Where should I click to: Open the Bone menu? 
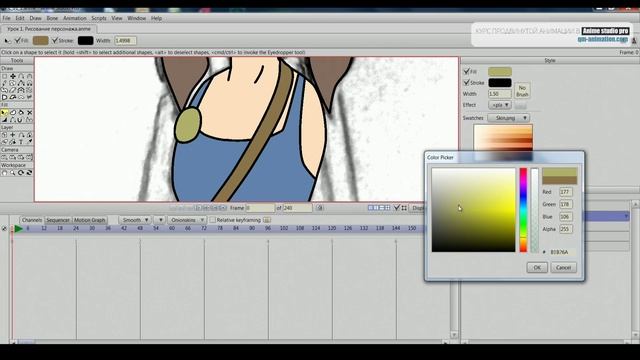click(x=52, y=18)
